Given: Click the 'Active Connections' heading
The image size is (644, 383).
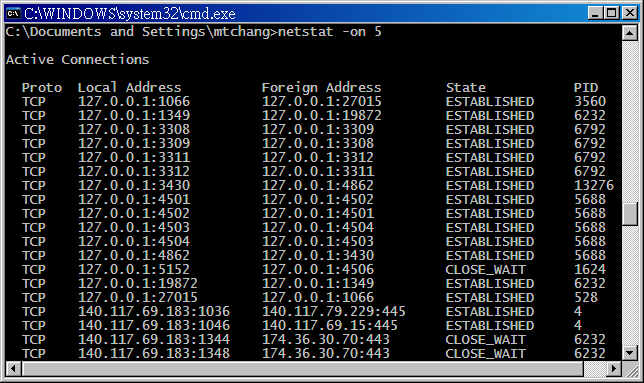Looking at the screenshot, I should coord(78,60).
